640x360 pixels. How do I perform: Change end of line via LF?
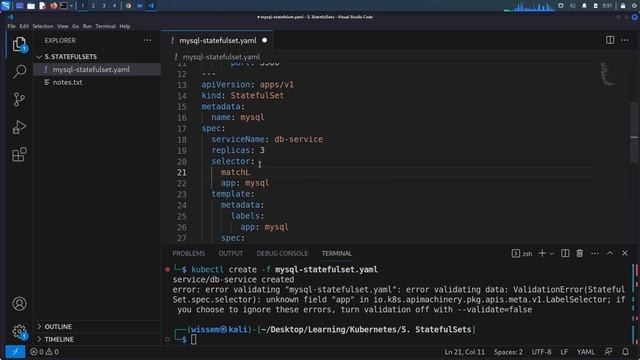point(564,352)
